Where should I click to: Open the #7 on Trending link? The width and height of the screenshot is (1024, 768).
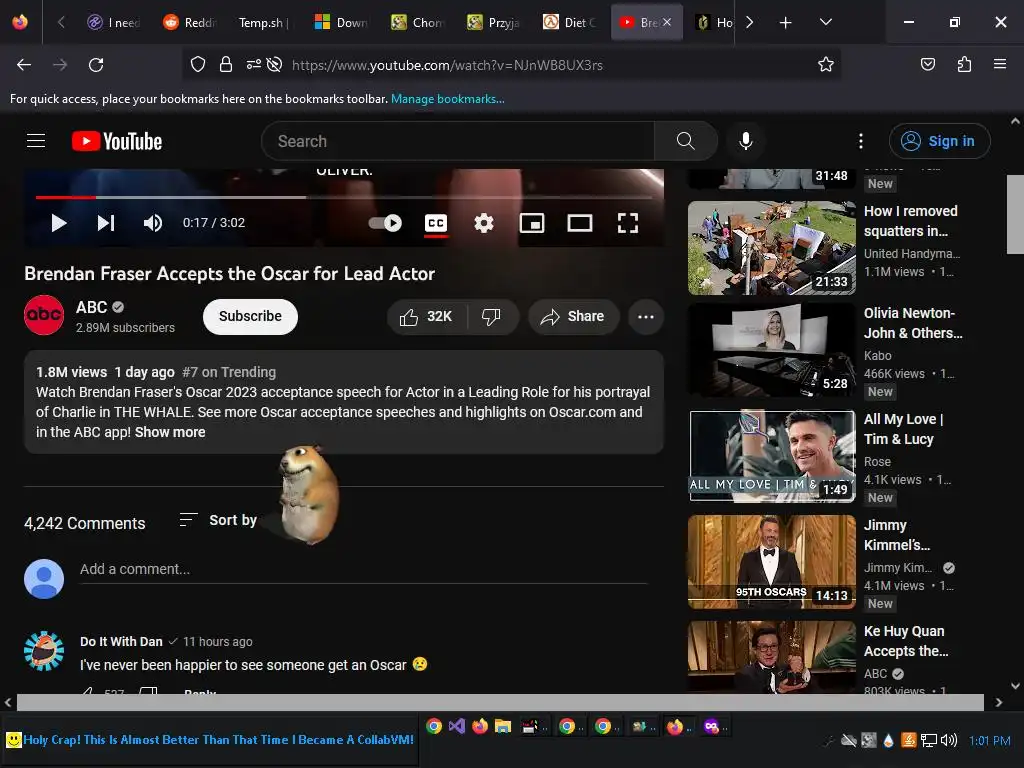coord(229,372)
